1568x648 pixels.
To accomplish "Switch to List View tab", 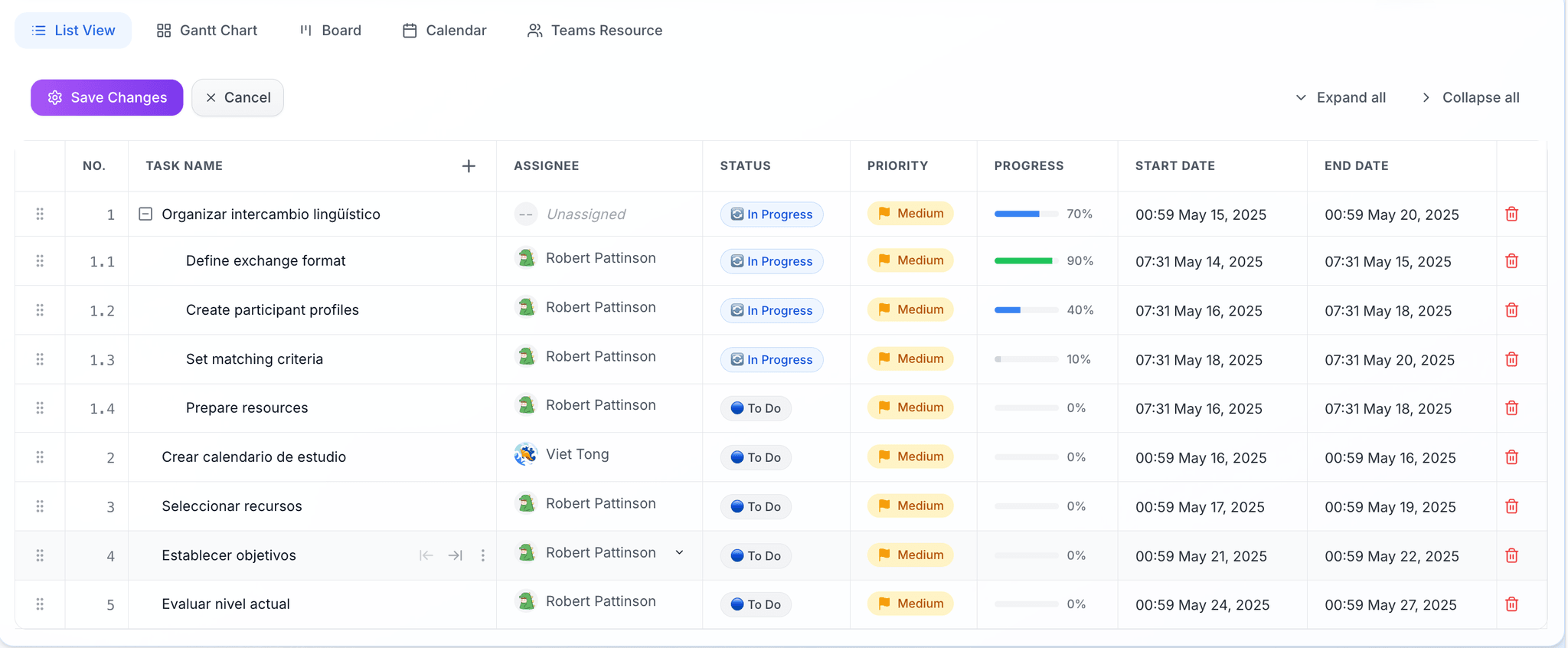I will tap(73, 31).
